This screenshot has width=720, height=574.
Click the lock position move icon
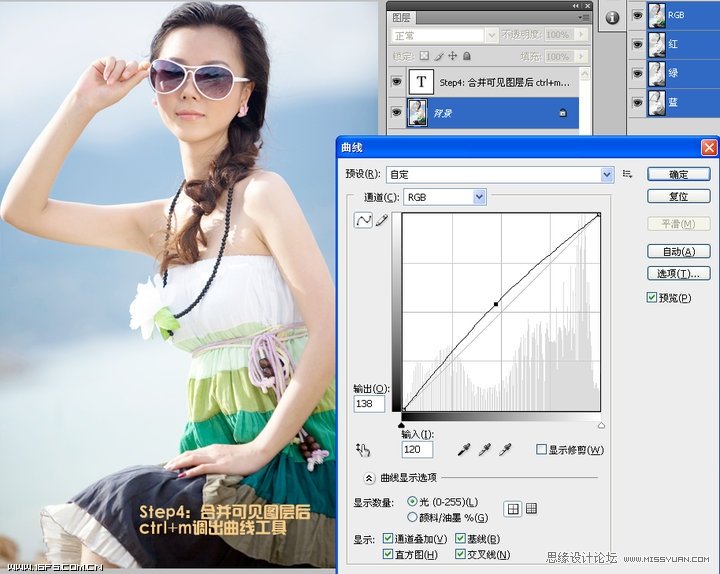point(453,56)
